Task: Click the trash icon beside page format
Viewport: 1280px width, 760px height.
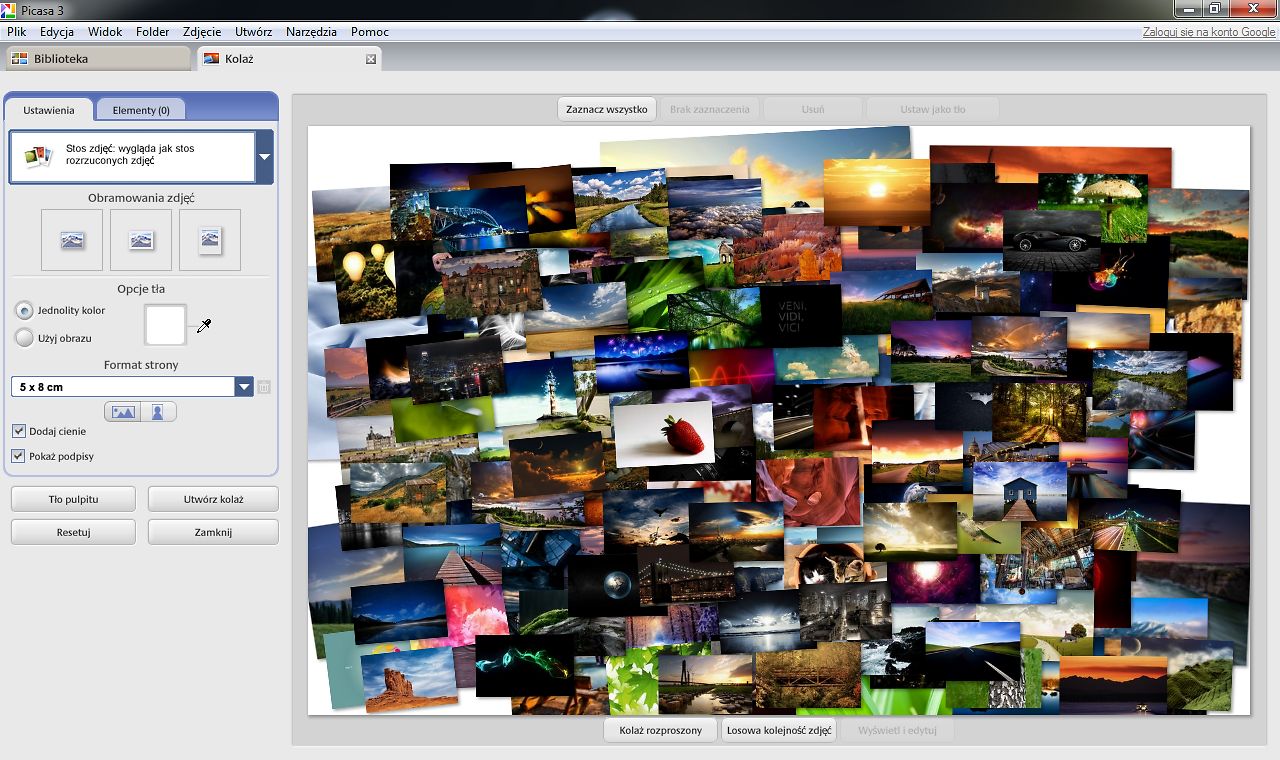Action: point(264,387)
